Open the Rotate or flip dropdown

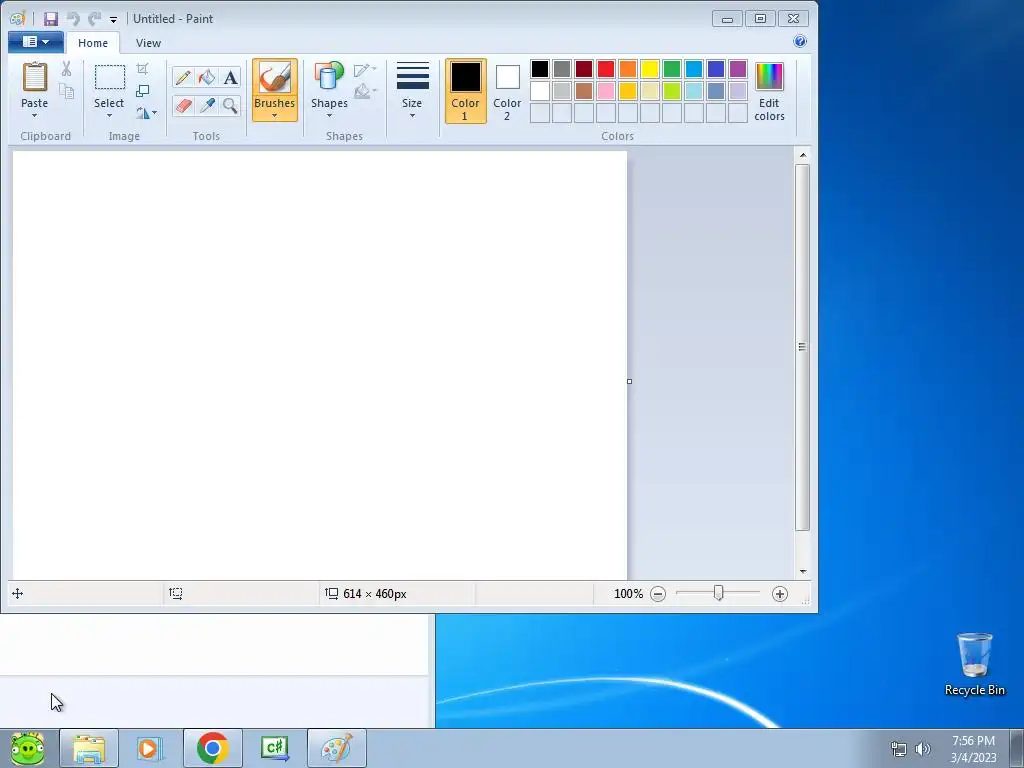(147, 113)
